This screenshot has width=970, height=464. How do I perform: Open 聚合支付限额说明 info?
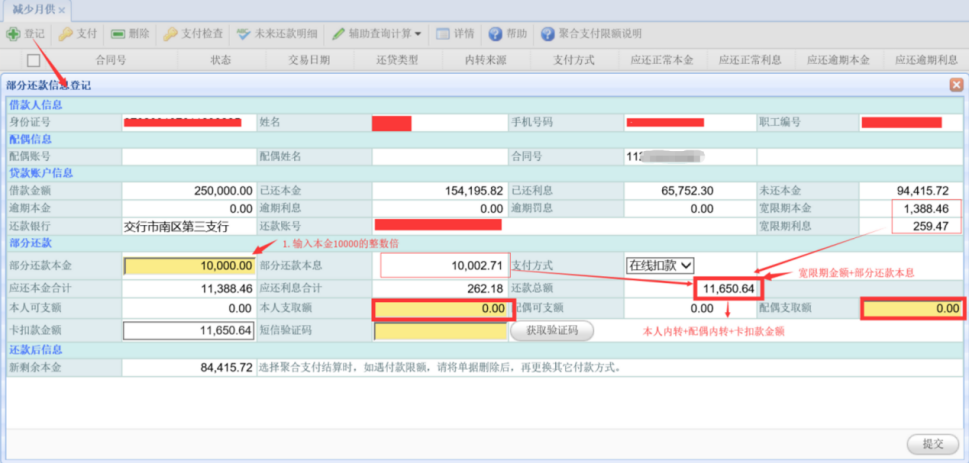pos(548,33)
